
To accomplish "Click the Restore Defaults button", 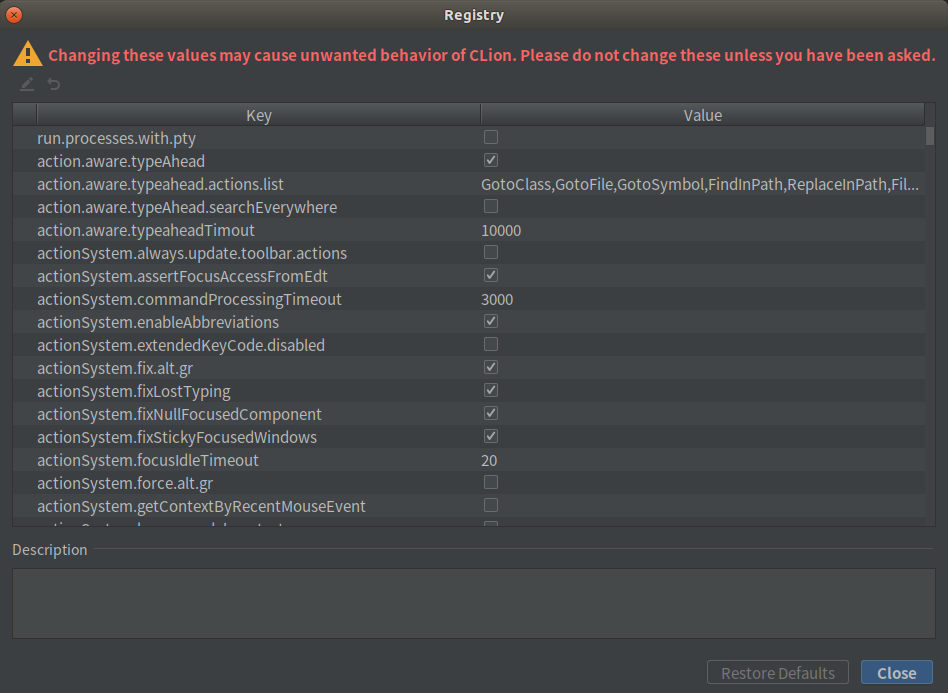I will coord(777,672).
